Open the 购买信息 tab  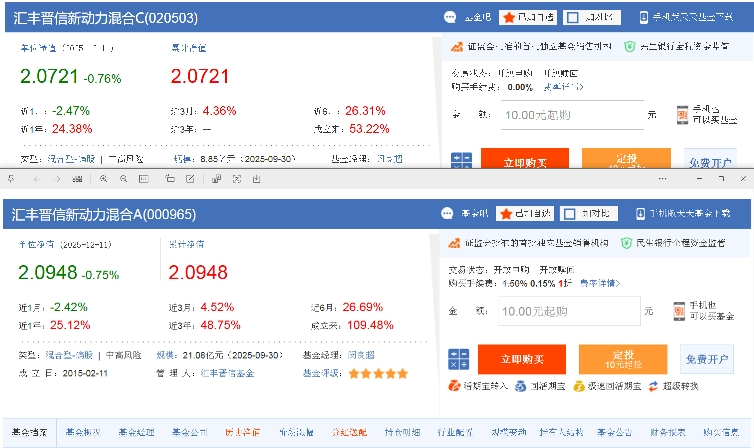(721, 432)
